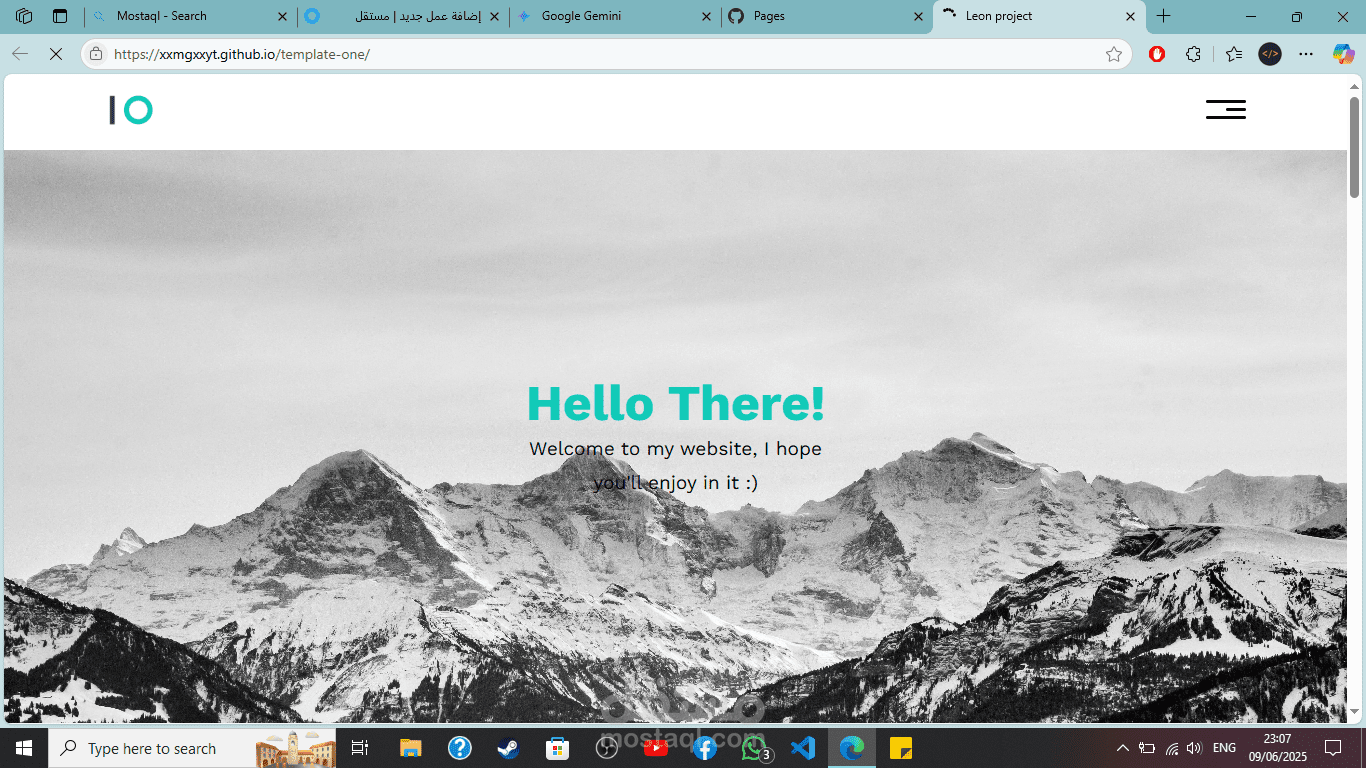1366x768 pixels.
Task: Click the IO logo on the webpage
Action: pyautogui.click(x=130, y=110)
